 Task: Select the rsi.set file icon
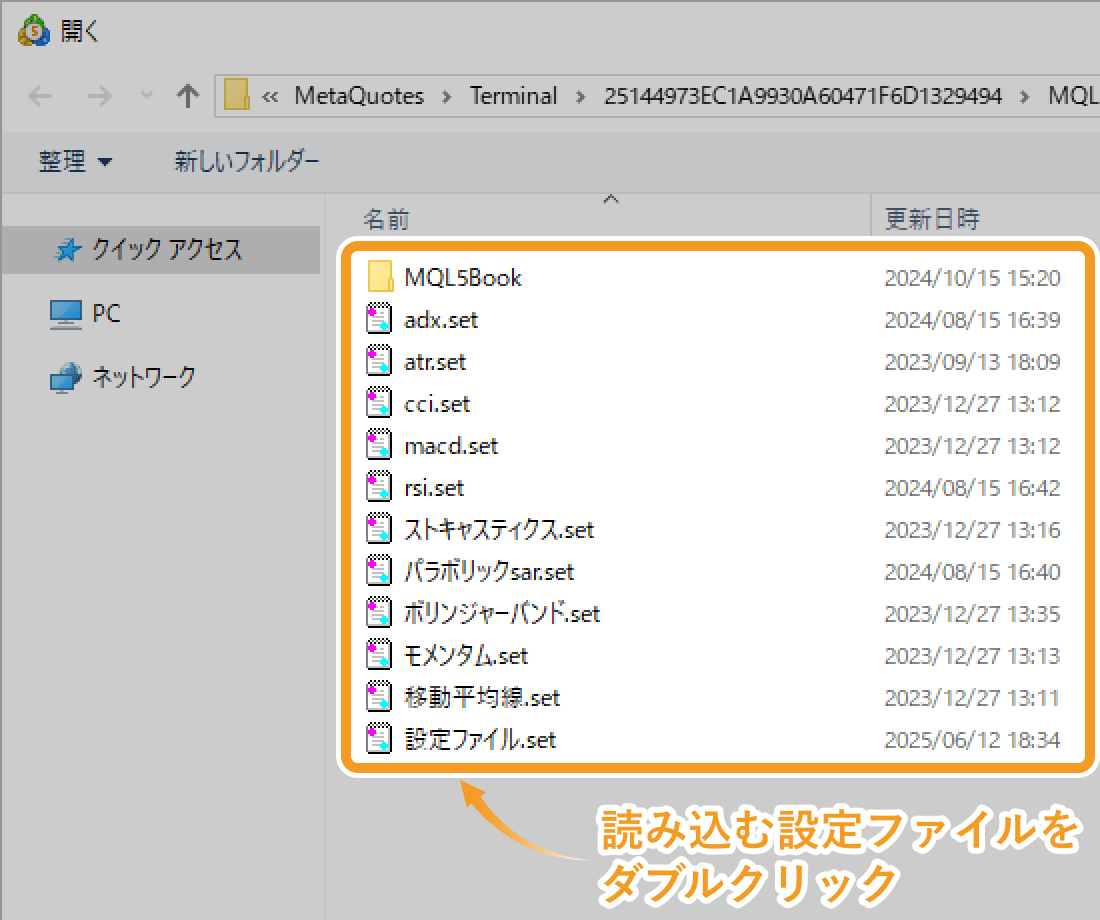point(380,487)
